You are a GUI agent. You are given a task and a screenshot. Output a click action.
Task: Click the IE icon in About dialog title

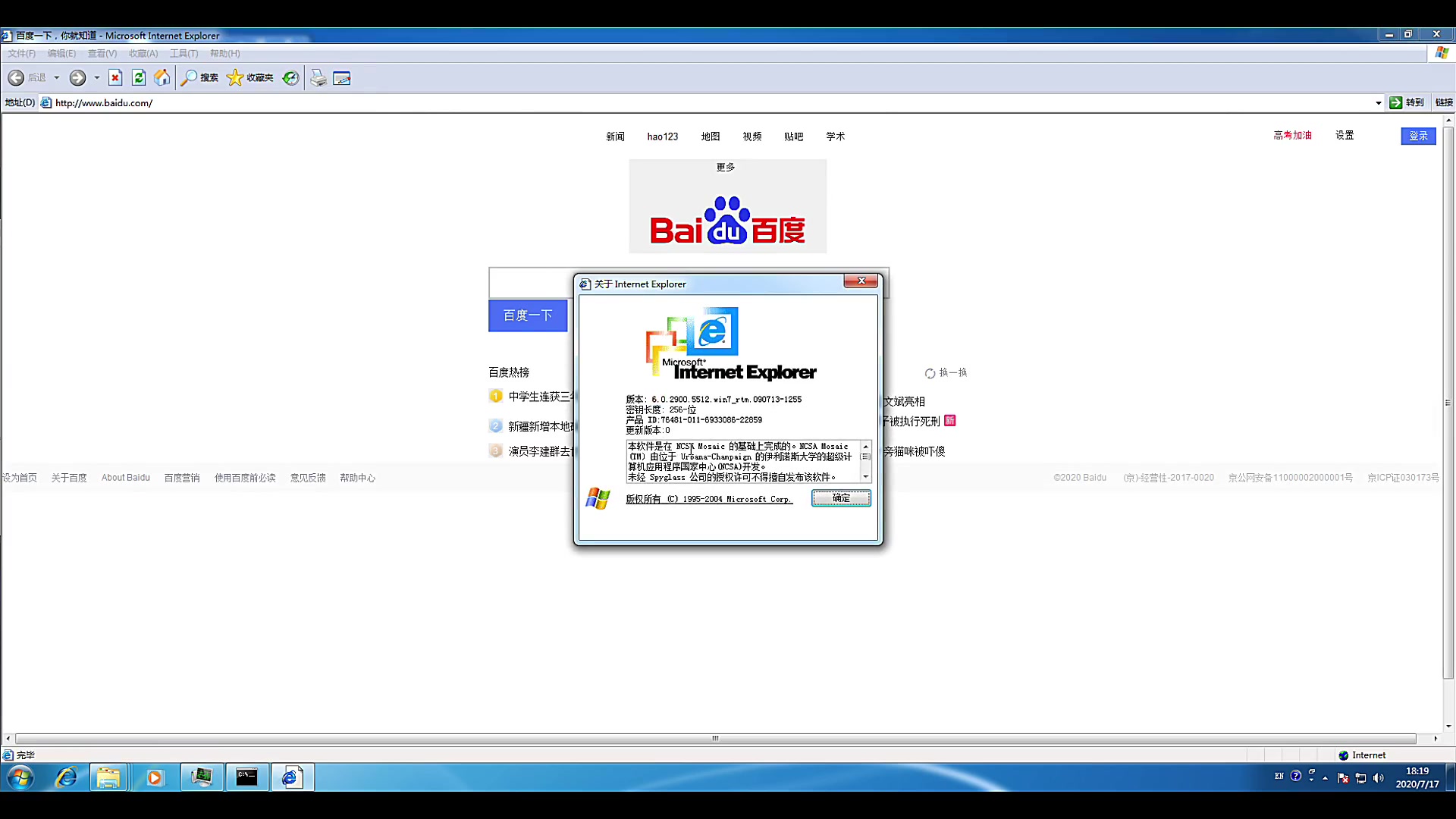pos(585,284)
